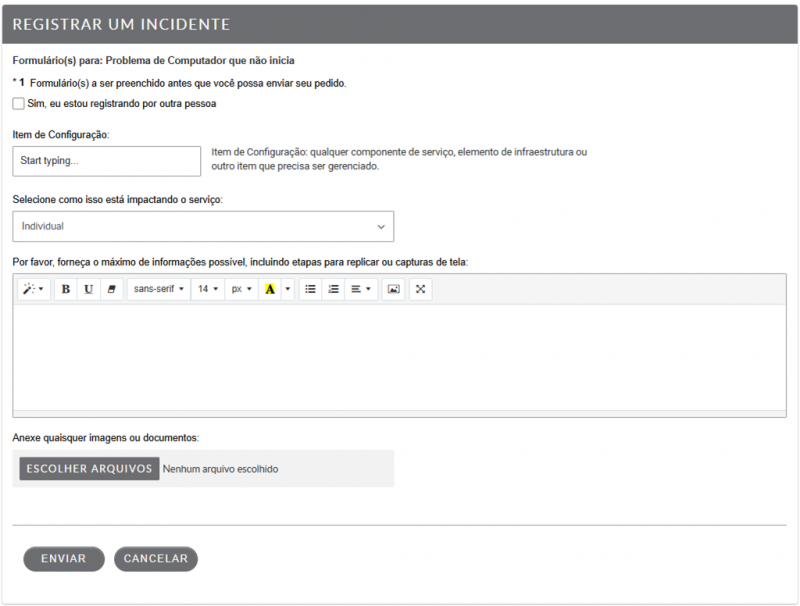Toggle bold formatting in editor
This screenshot has height=606, width=800.
(66, 289)
